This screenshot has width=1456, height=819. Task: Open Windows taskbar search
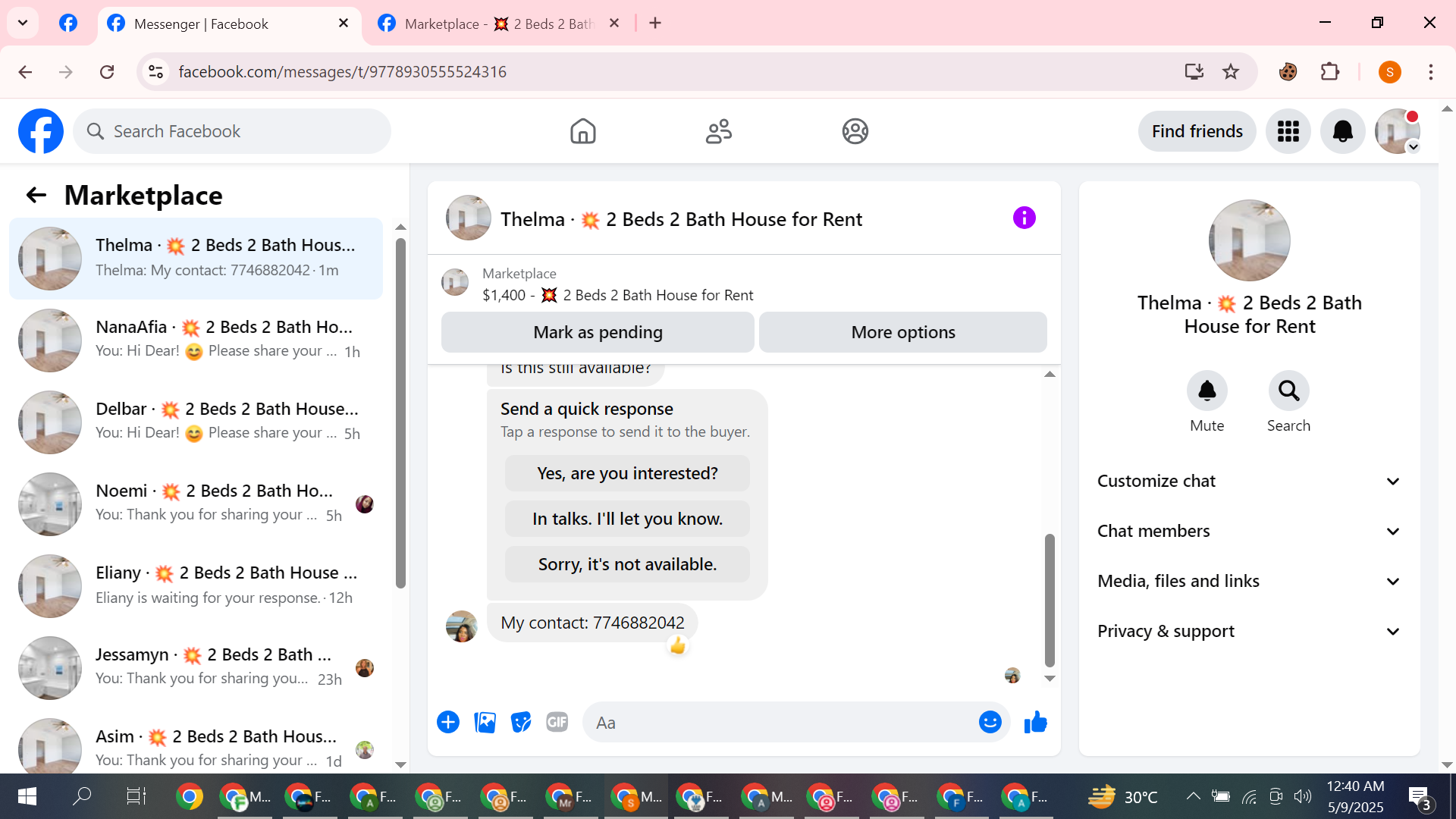point(81,796)
